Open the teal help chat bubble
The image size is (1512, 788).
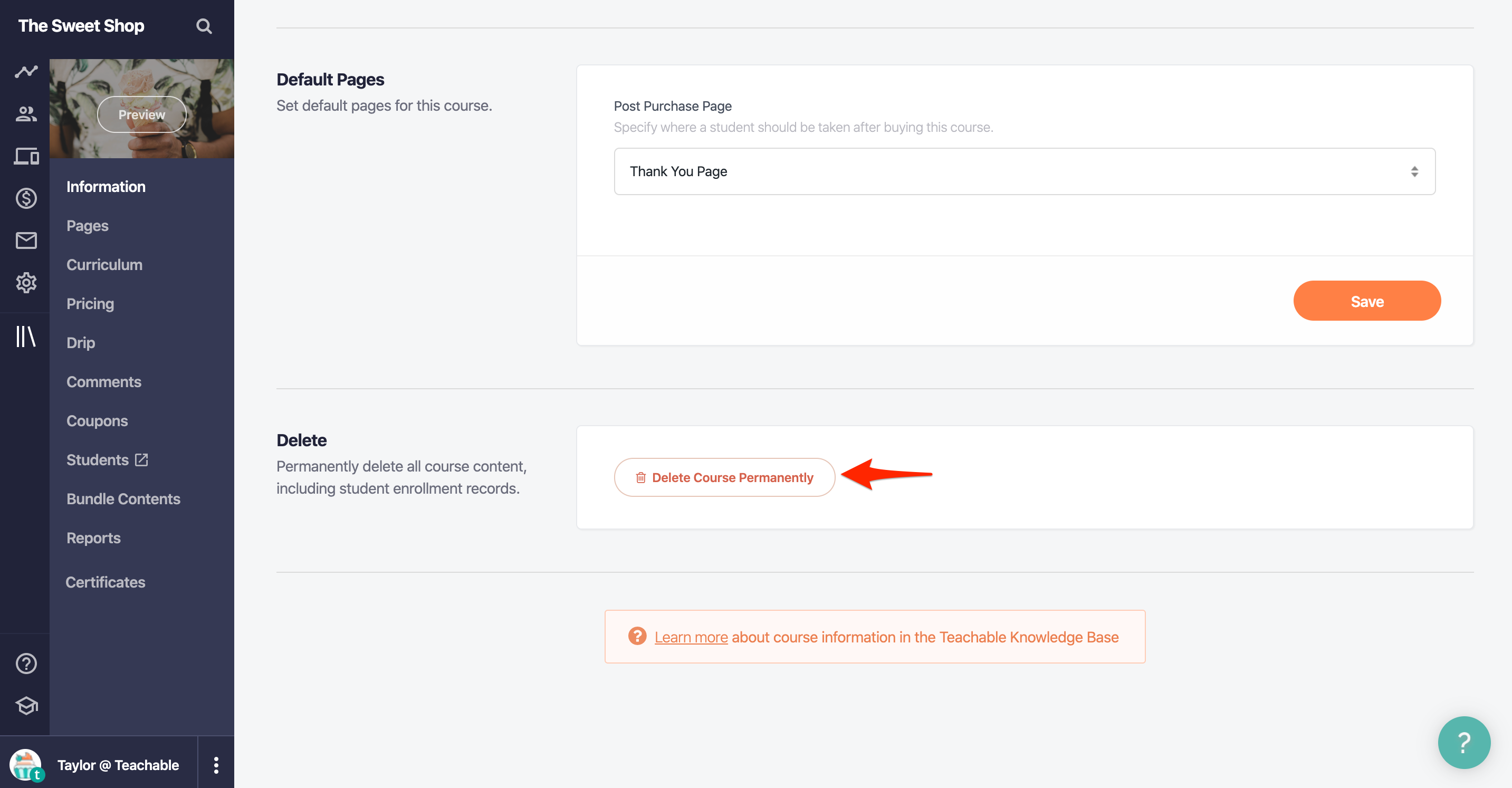pos(1463,742)
